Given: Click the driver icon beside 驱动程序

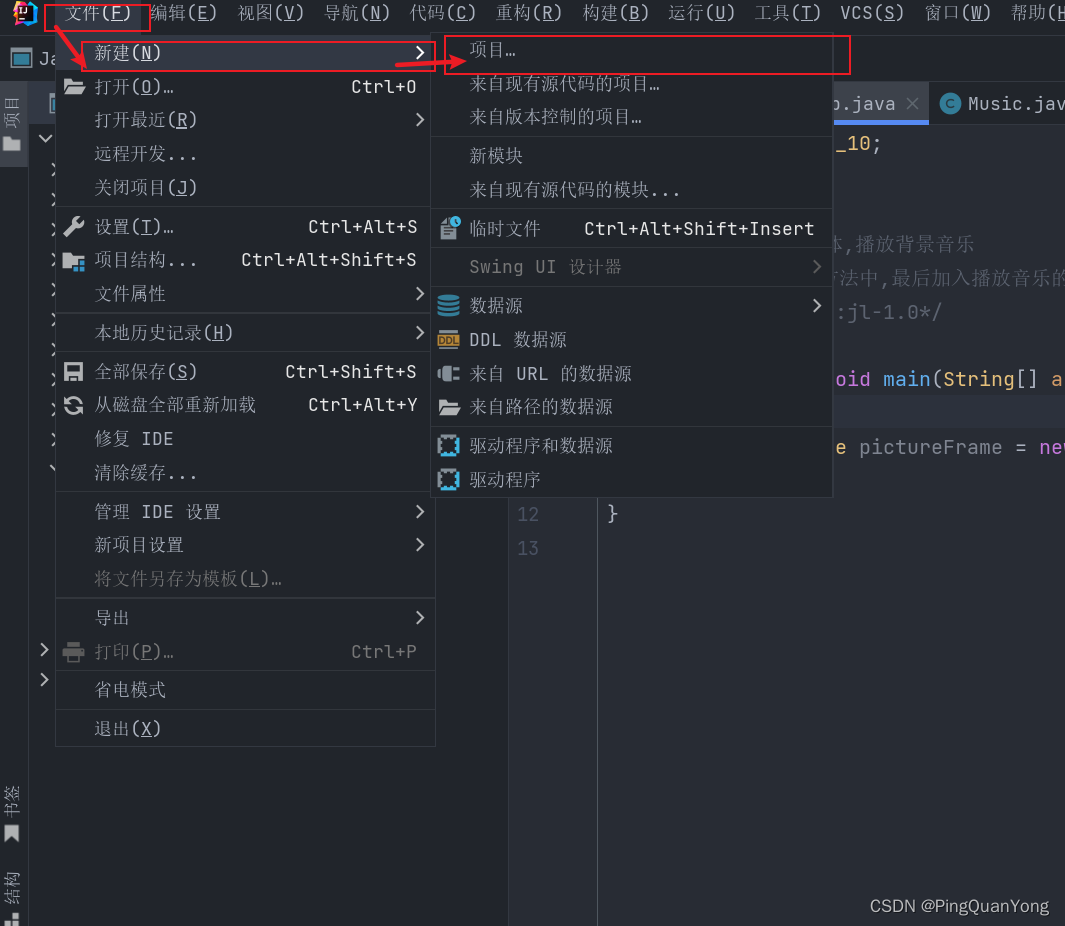Looking at the screenshot, I should (448, 480).
